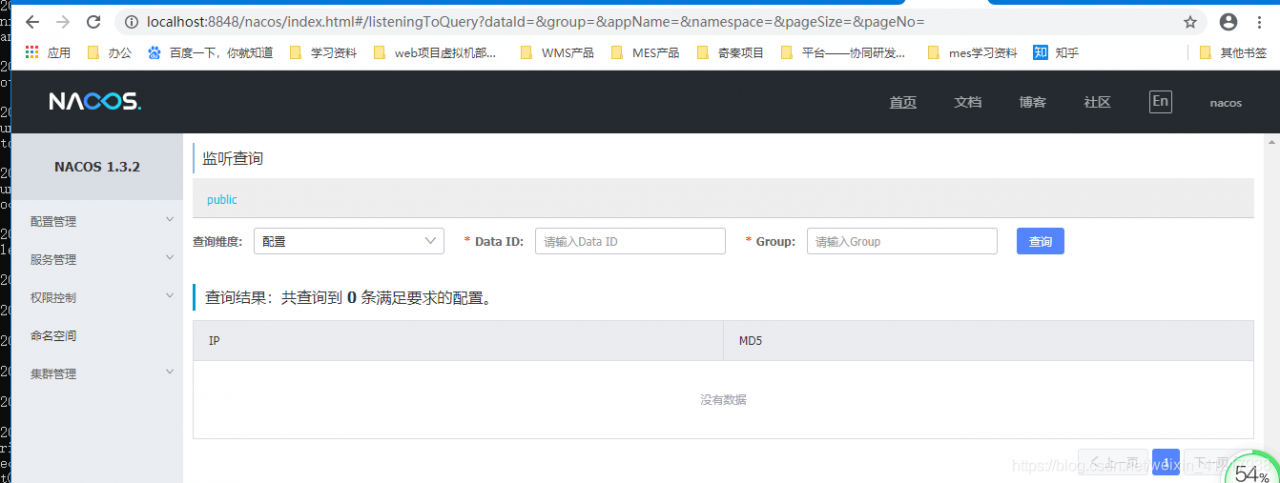The image size is (1280, 483).
Task: Click the IP column header
Action: click(x=458, y=341)
